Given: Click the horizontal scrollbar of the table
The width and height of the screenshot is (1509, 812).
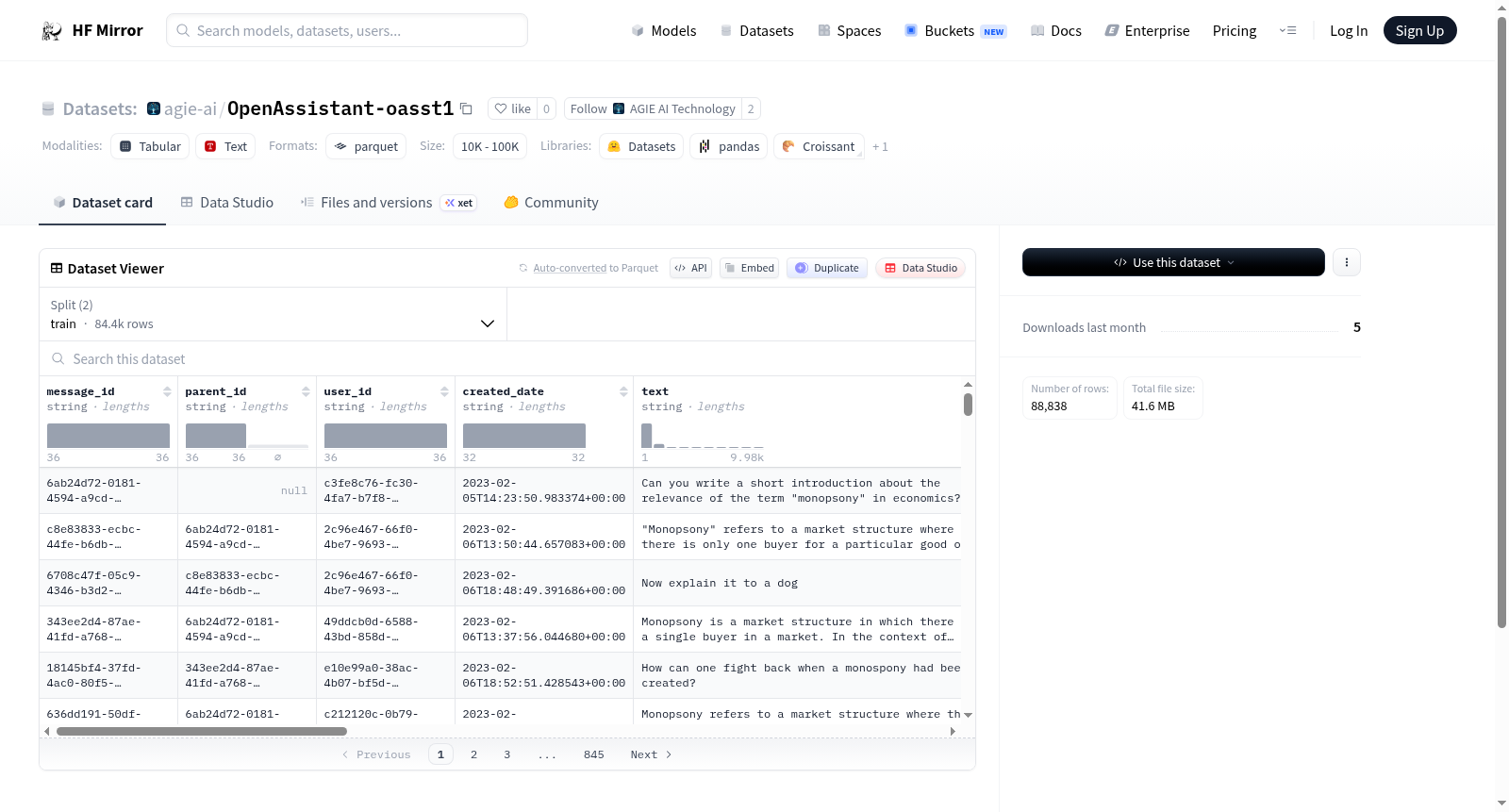Looking at the screenshot, I should [x=202, y=731].
